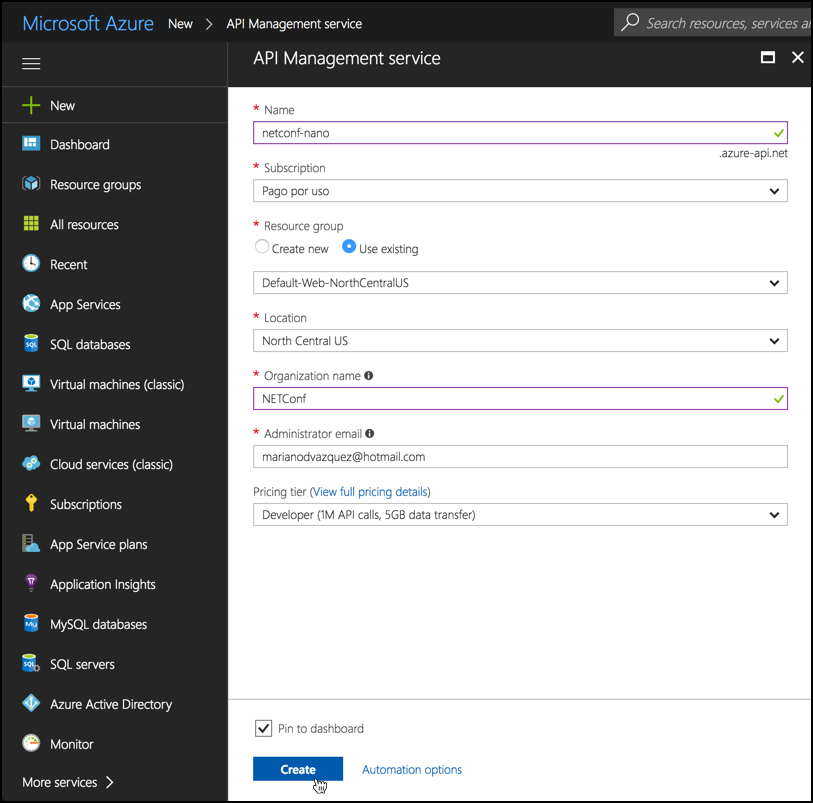This screenshot has height=803, width=813.
Task: Open Subscriptions in the sidebar menu
Action: (86, 504)
